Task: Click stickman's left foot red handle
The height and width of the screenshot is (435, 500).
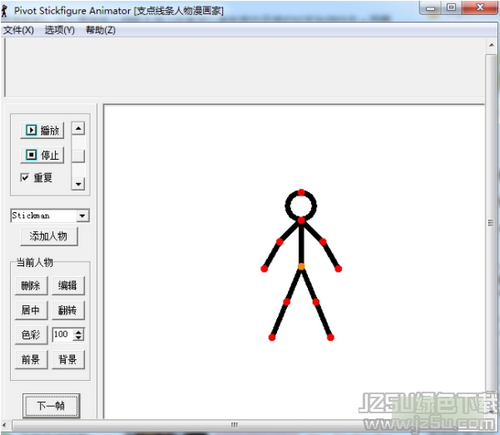Action: coord(272,338)
